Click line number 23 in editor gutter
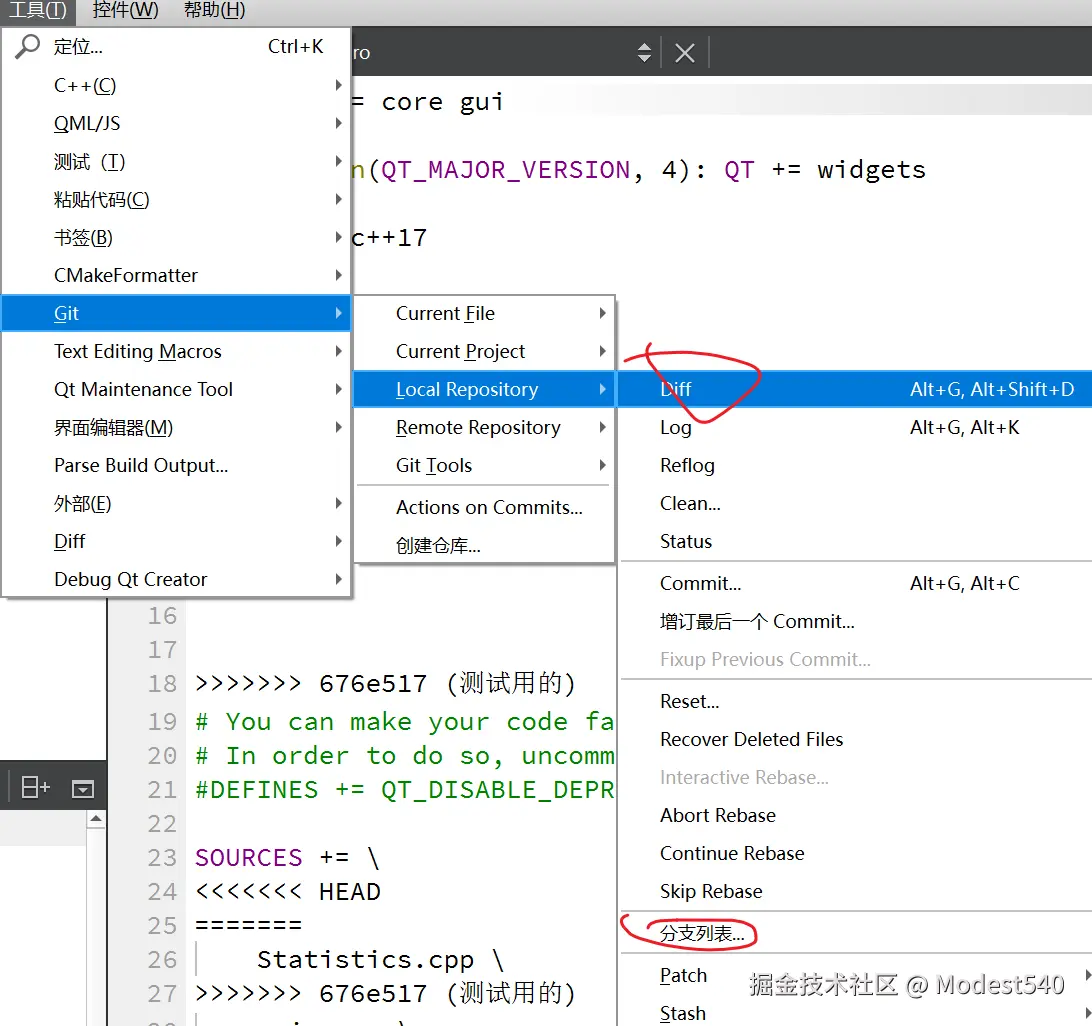This screenshot has width=1092, height=1026. pos(162,857)
